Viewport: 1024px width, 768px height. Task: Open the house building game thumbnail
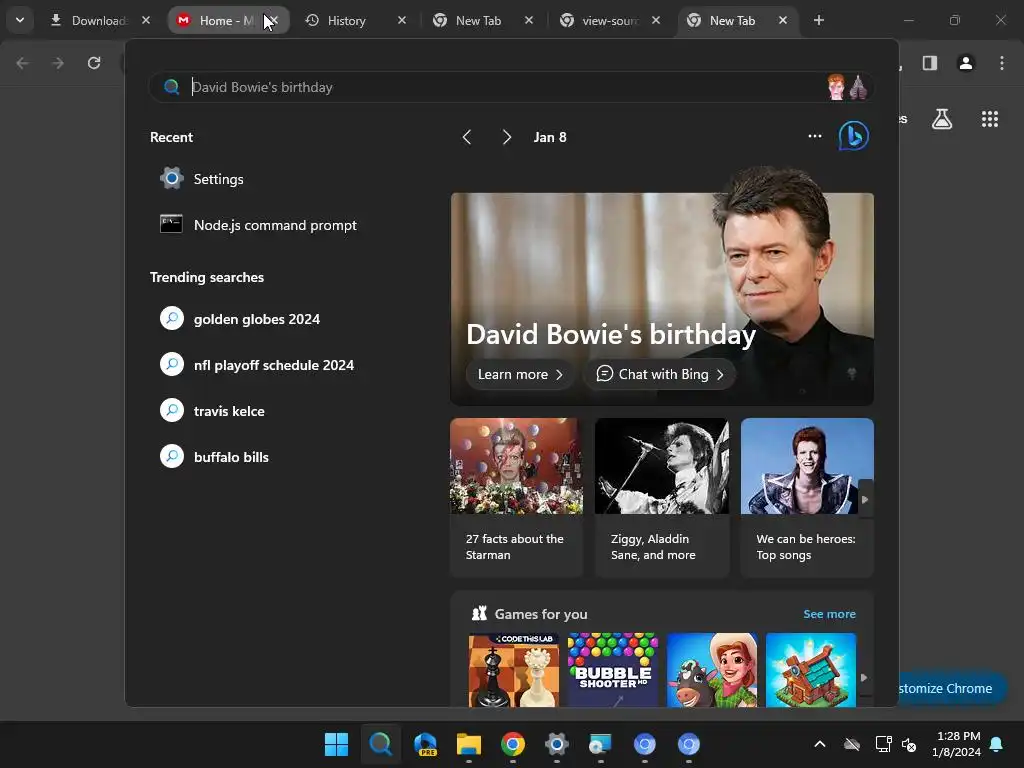pos(810,669)
